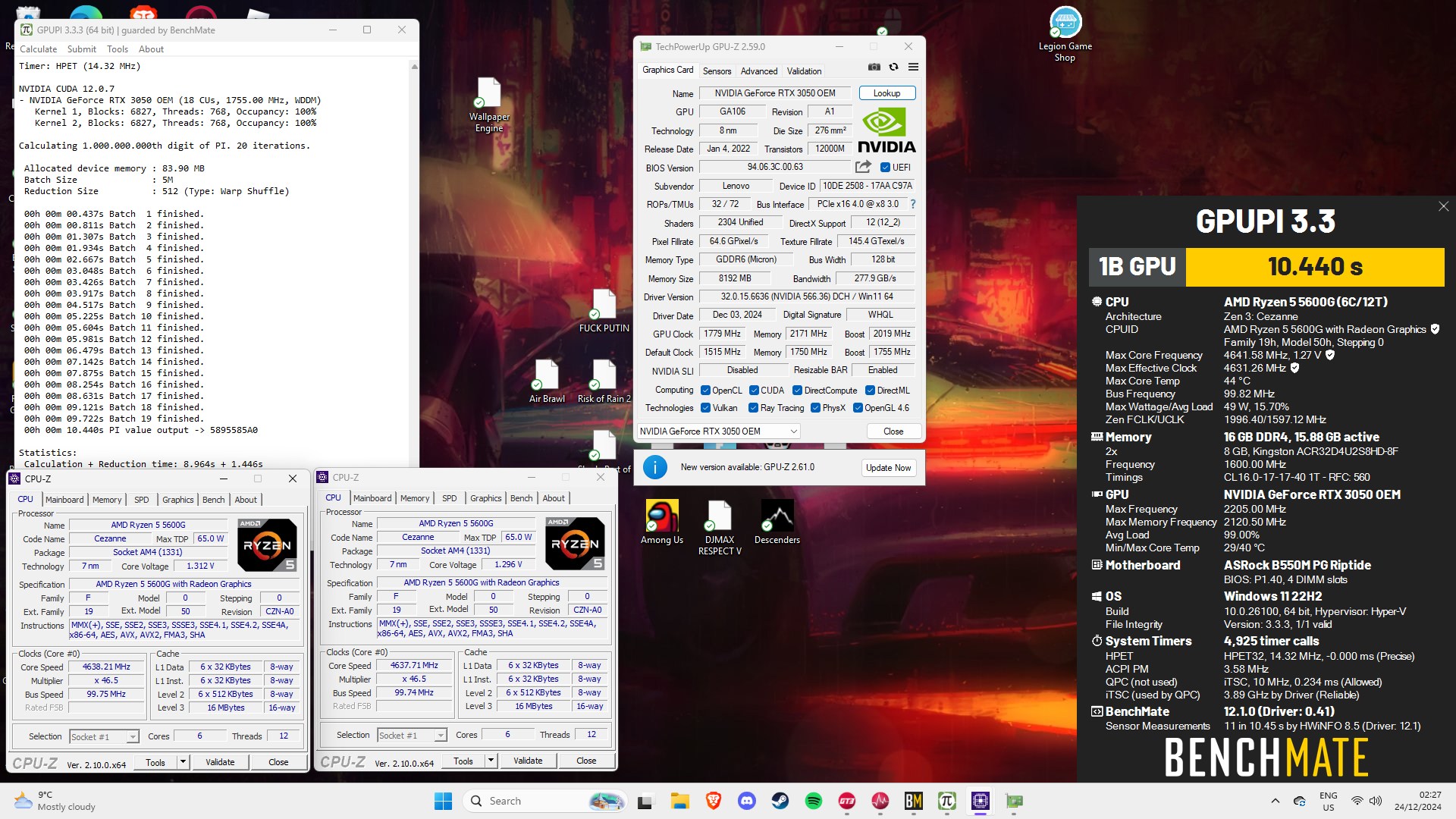The image size is (1456, 819).
Task: Open Tools menu in GPUPI
Action: (117, 49)
